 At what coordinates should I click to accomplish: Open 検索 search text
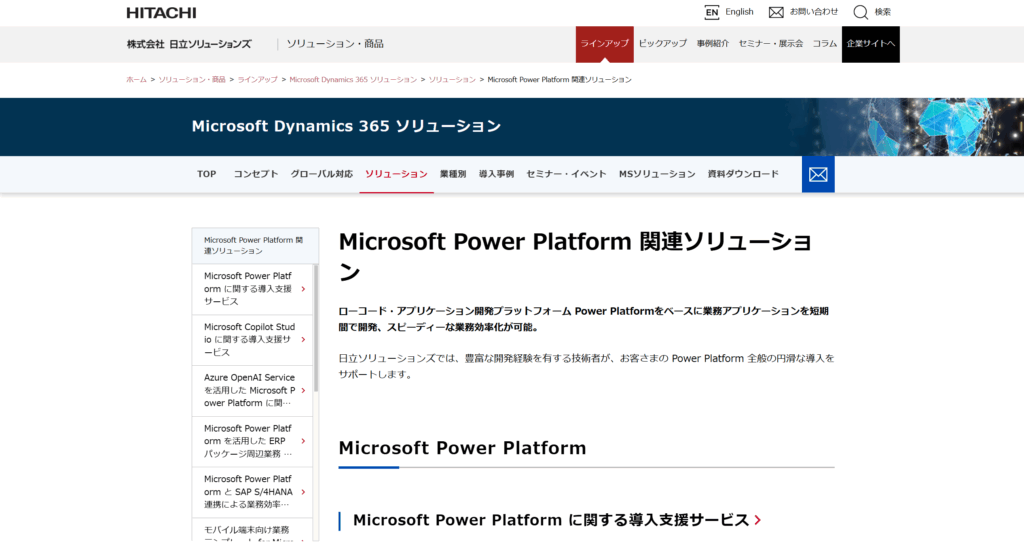pos(882,12)
